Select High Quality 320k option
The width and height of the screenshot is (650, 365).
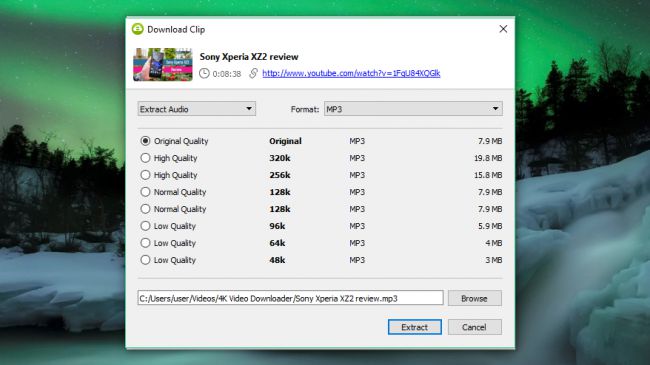click(145, 158)
